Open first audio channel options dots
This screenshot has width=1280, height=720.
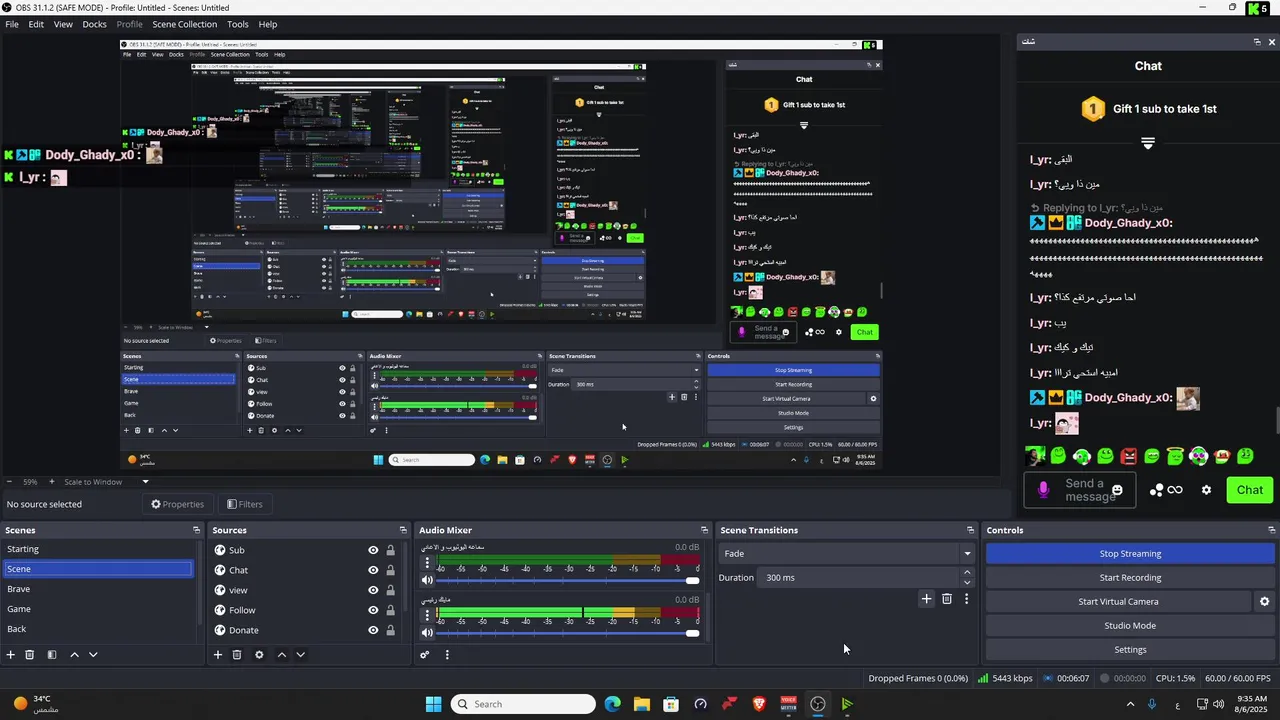point(427,563)
